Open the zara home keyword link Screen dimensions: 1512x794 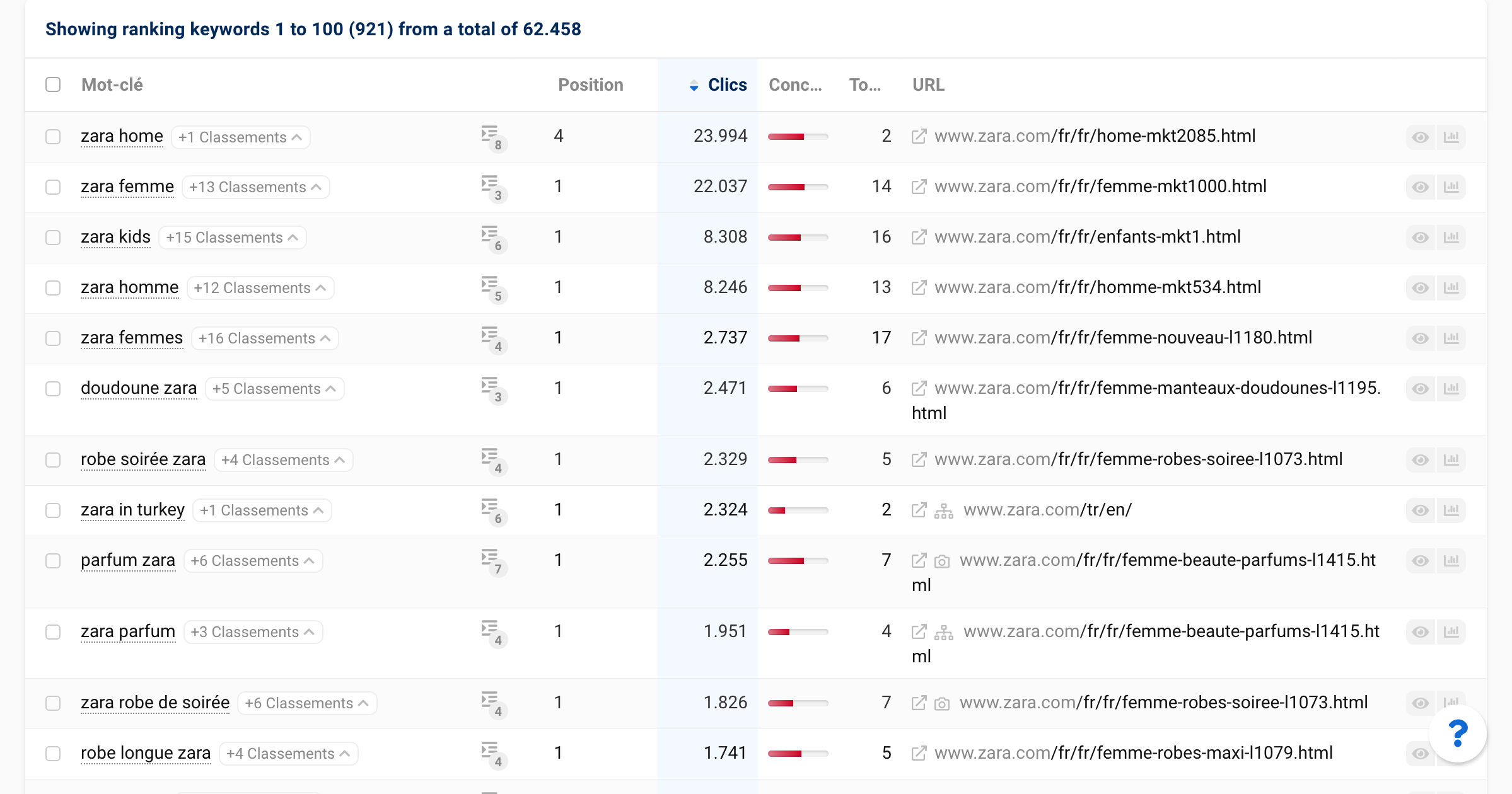pos(122,137)
